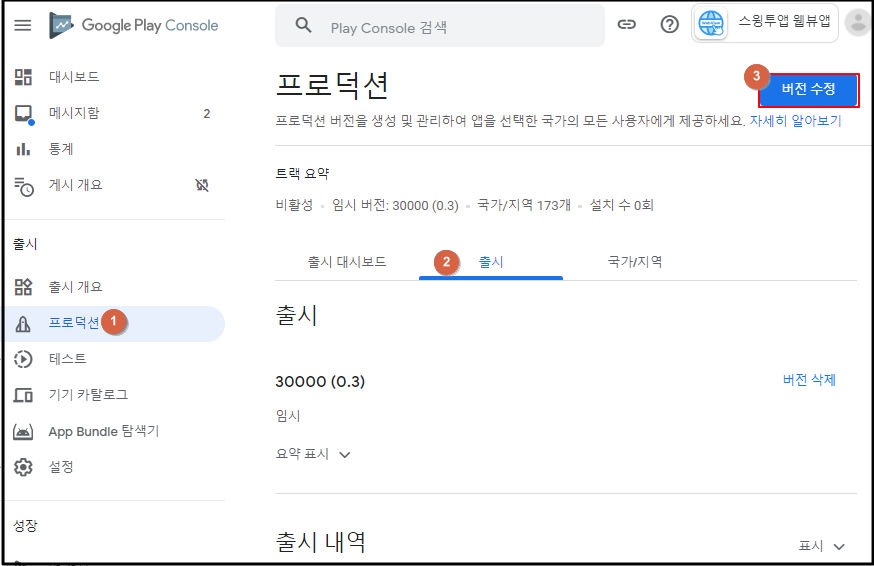
Task: Open 게시 개요 publishing overview
Action: [75, 185]
